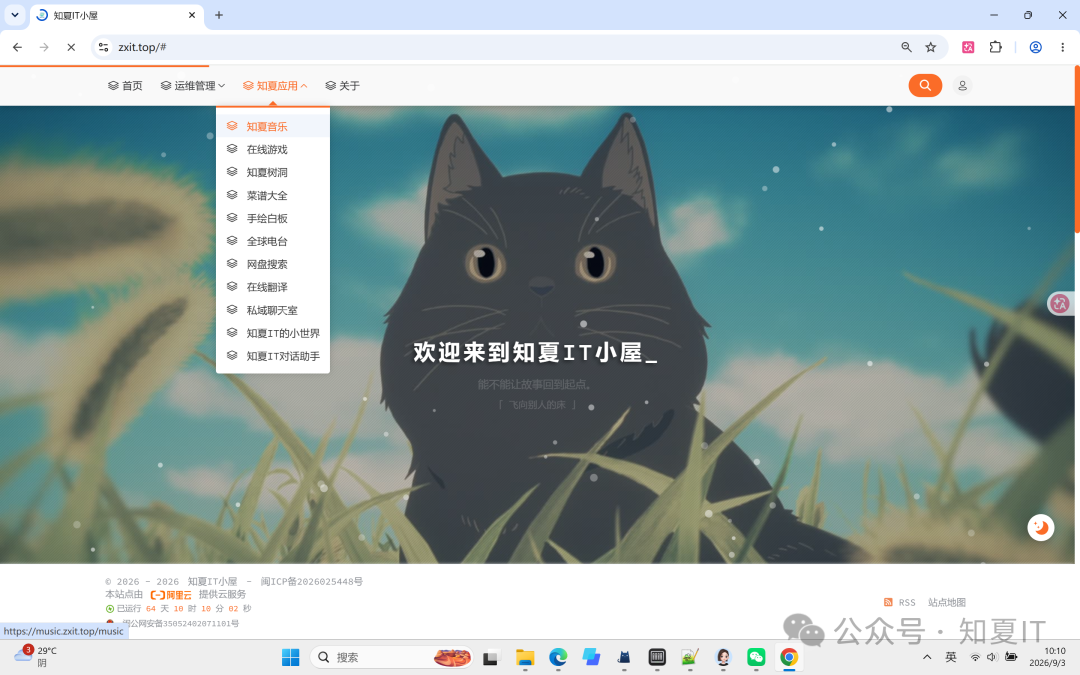Screen dimensions: 1080x675
Task: Select the 知夏IT小屋 browser tab
Action: 116,15
